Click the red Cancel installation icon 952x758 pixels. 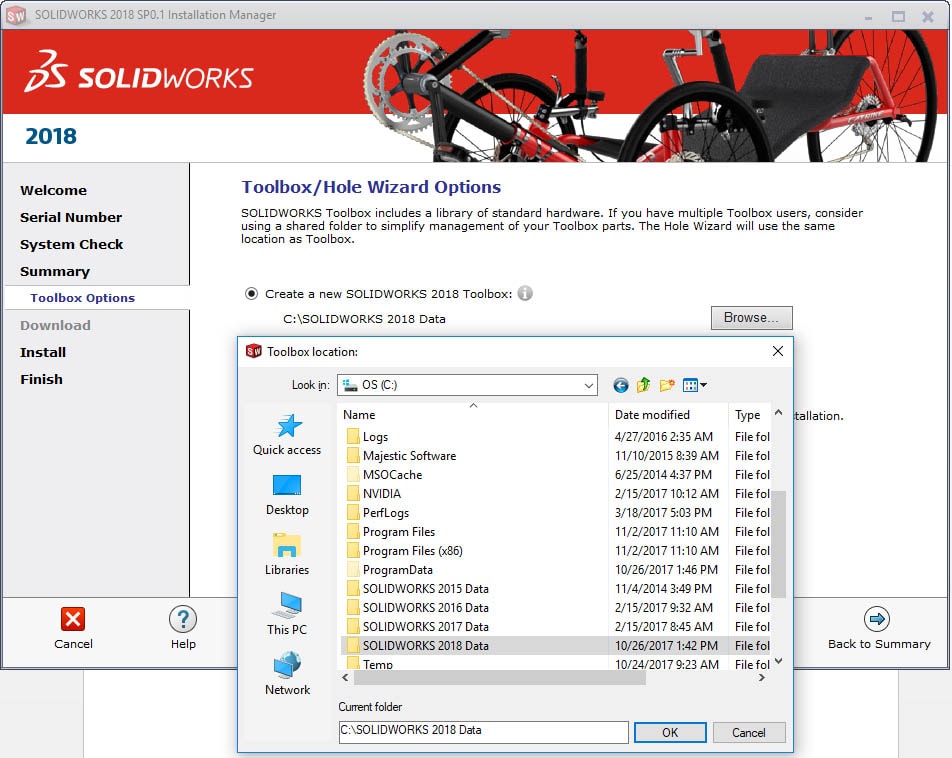pyautogui.click(x=73, y=619)
